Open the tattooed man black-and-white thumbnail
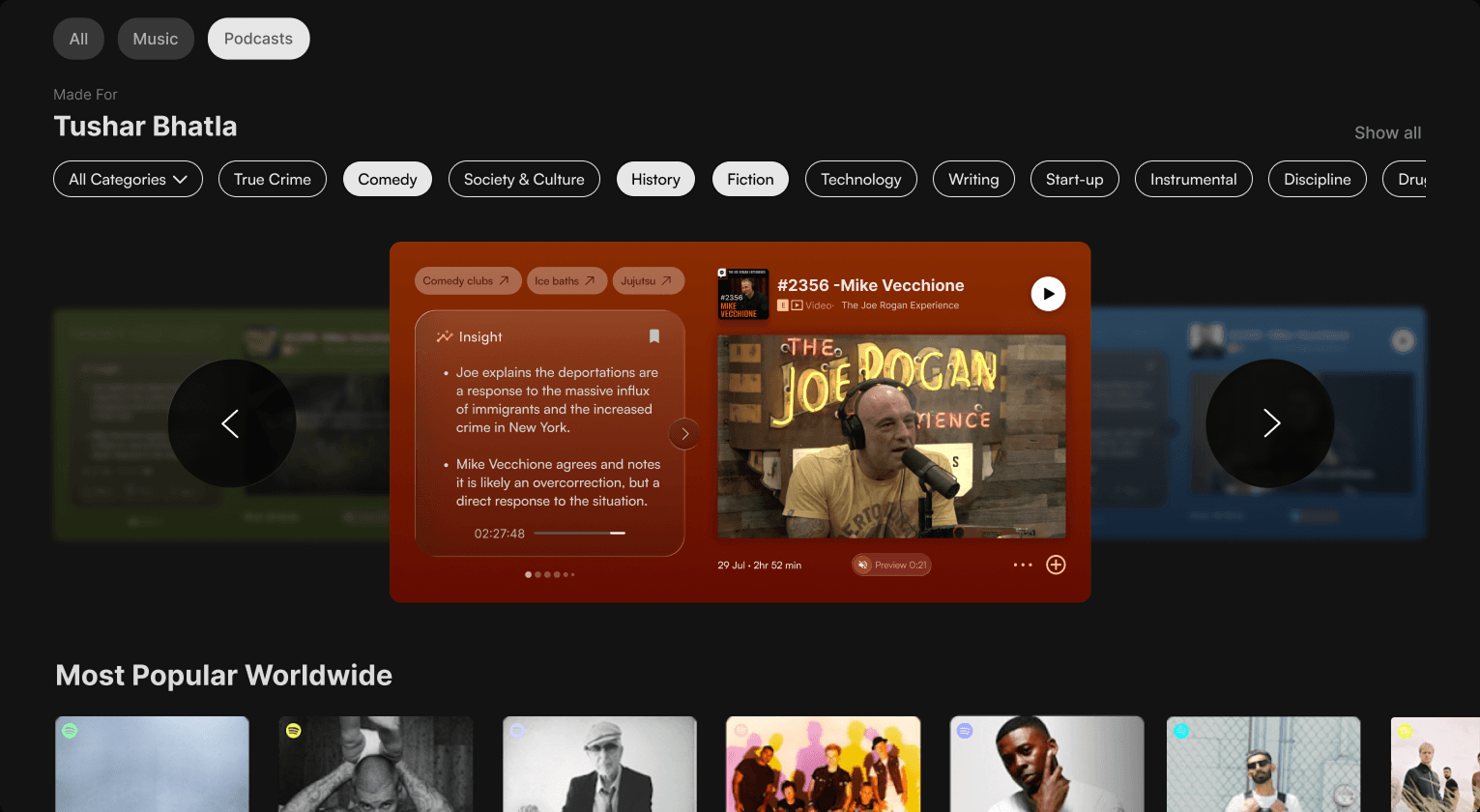Image resolution: width=1480 pixels, height=812 pixels. (x=376, y=764)
